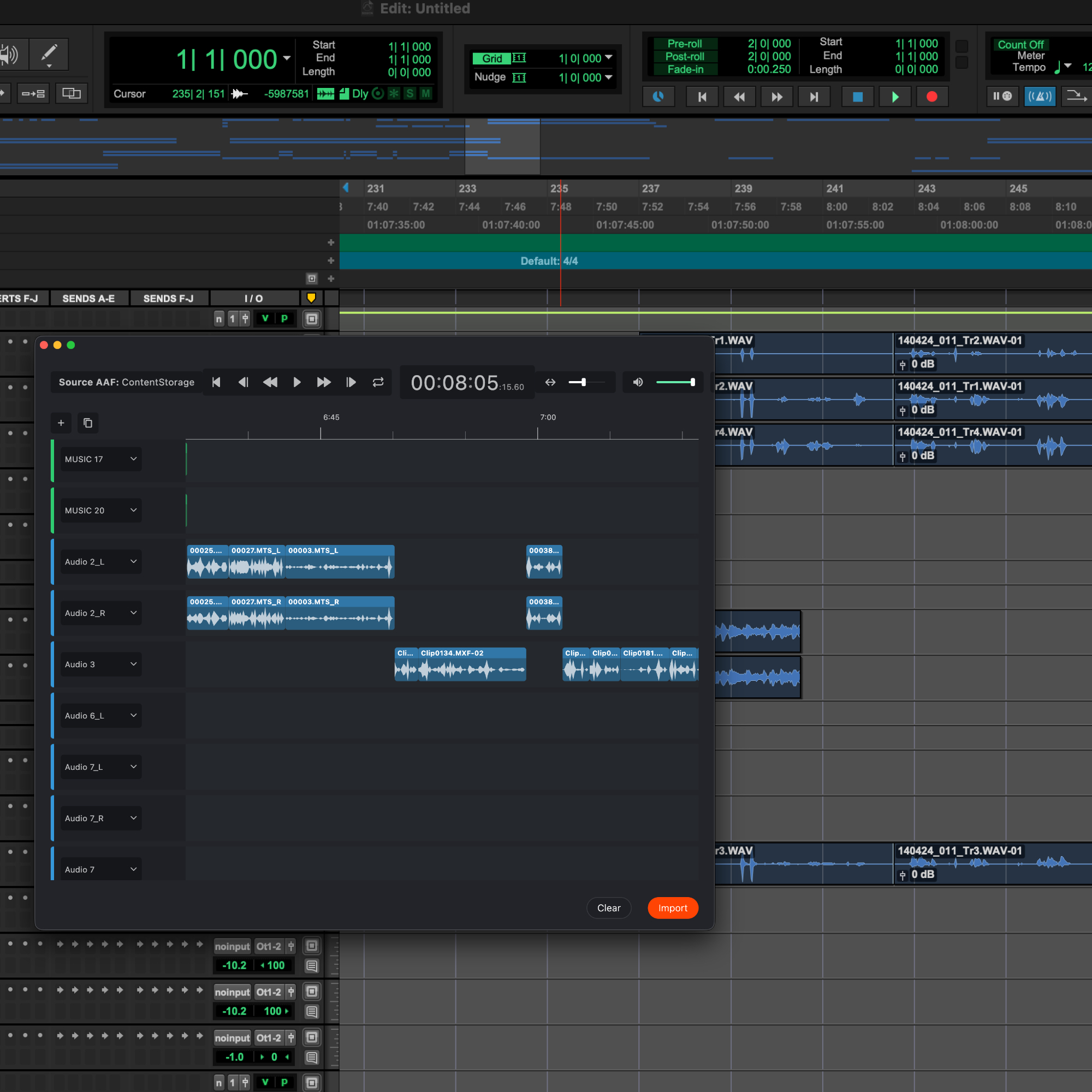Open MUSIC 17 track dropdown
The image size is (1092, 1092).
[101, 459]
